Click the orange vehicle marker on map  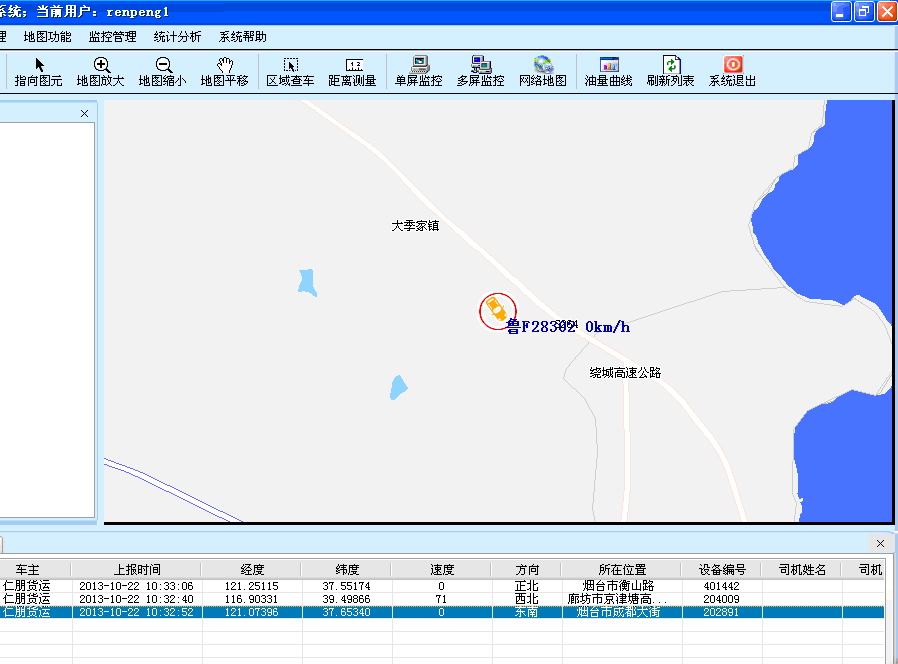(496, 311)
